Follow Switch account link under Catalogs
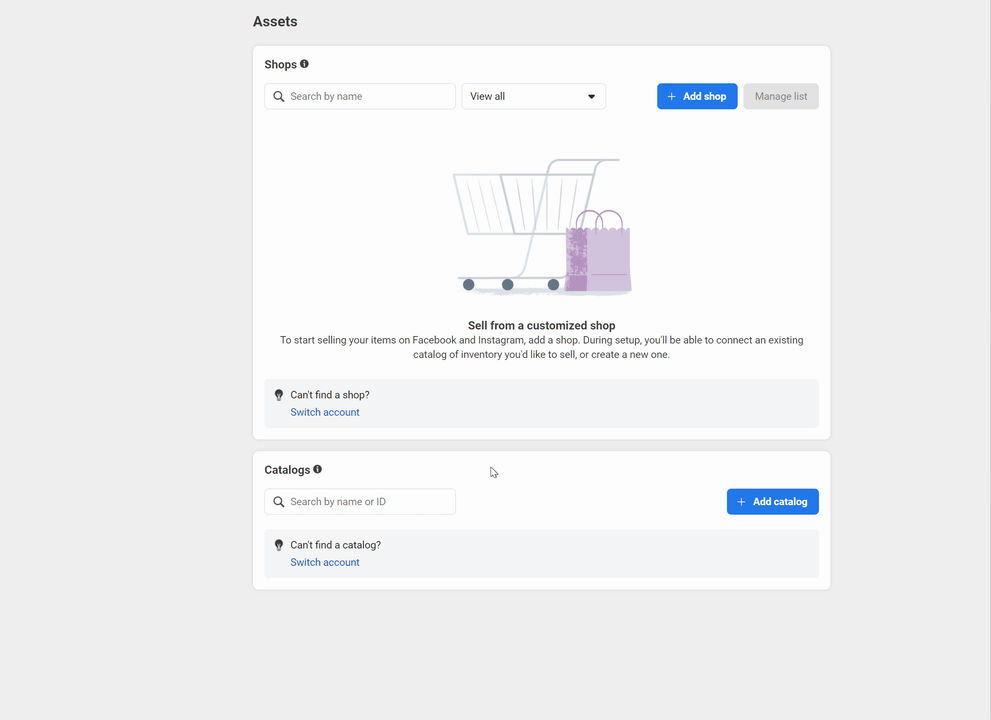Screen dimensions: 991x720 click(x=325, y=562)
